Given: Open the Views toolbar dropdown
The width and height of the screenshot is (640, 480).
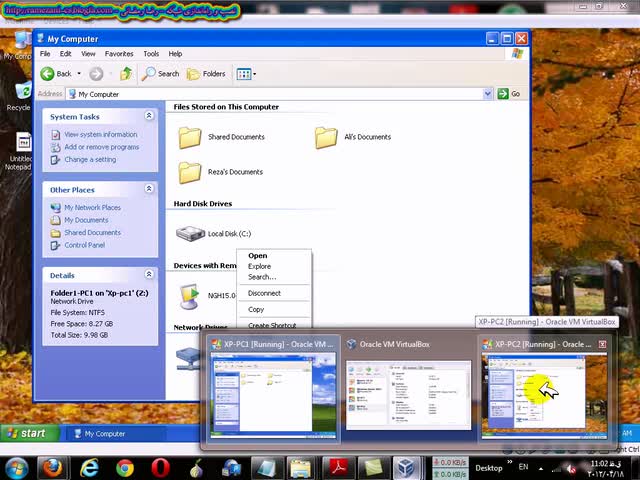Looking at the screenshot, I should click(246, 74).
